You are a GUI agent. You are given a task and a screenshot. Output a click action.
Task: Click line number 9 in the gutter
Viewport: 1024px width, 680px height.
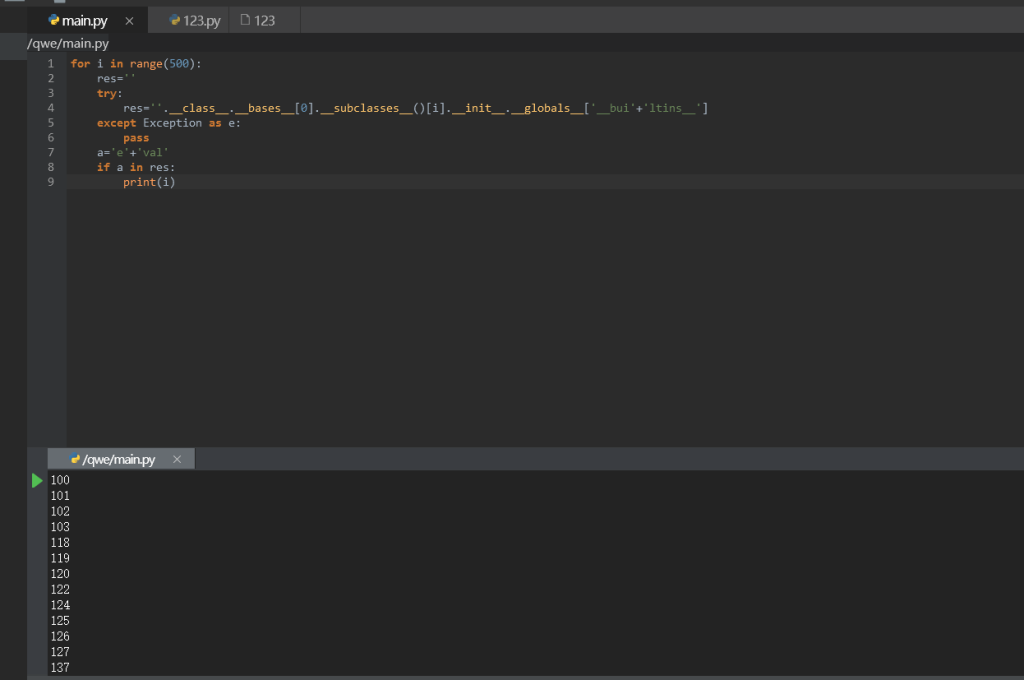point(50,182)
